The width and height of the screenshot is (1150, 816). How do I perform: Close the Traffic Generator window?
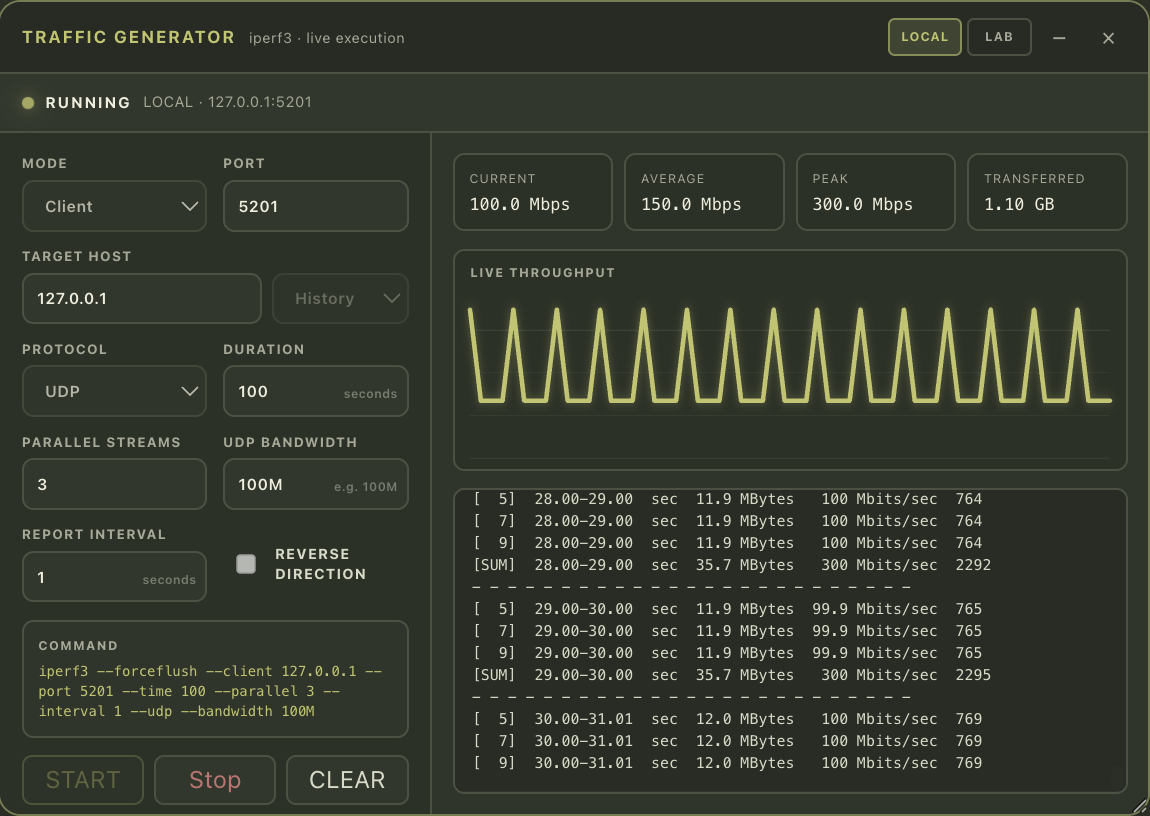point(1108,38)
